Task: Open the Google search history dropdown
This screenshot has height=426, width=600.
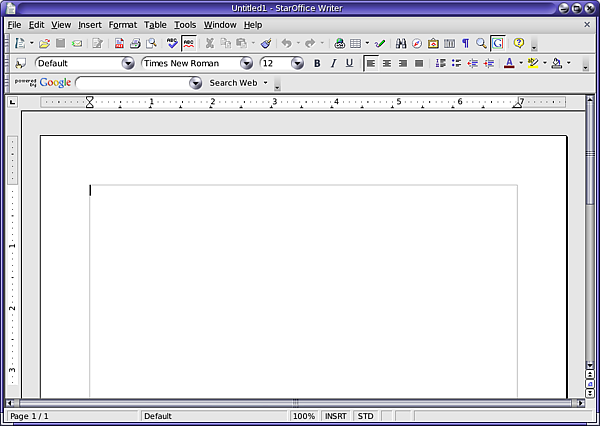Action: pyautogui.click(x=195, y=83)
